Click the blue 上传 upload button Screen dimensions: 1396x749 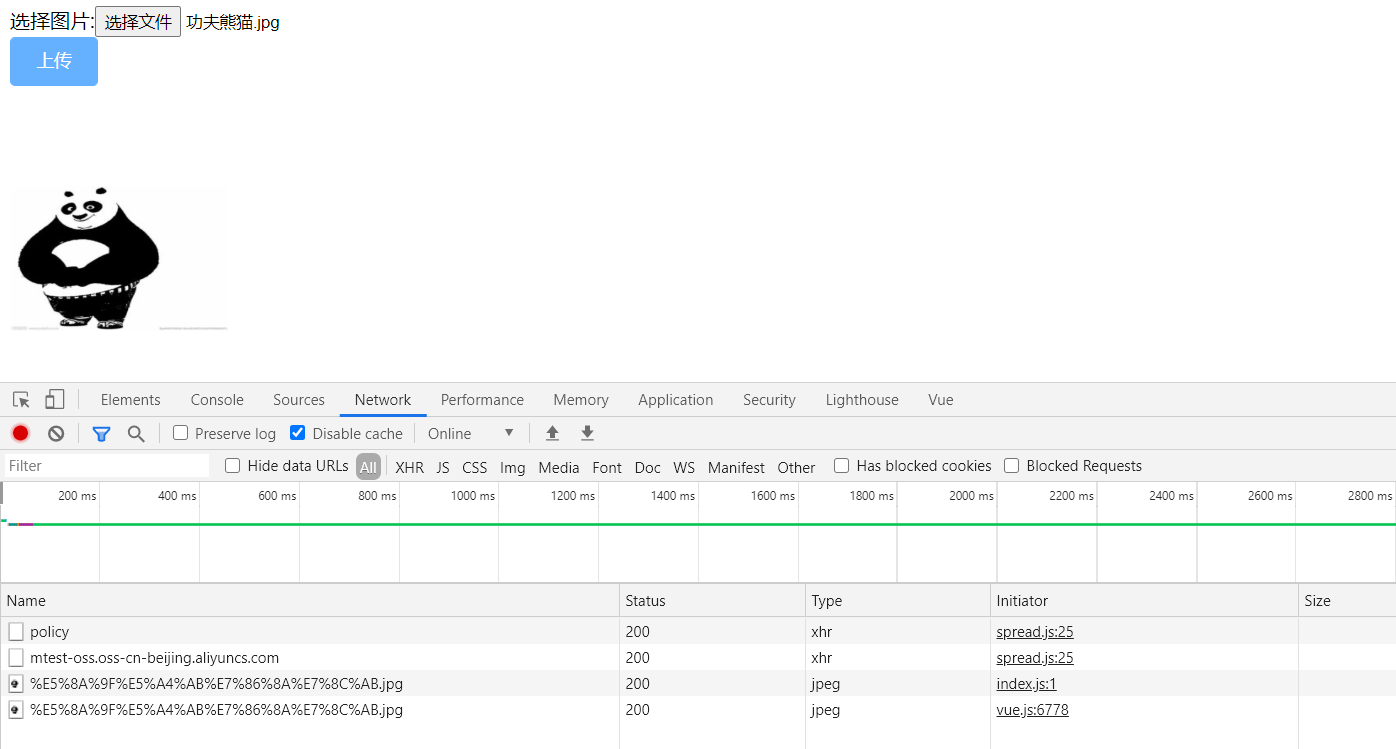tap(54, 62)
